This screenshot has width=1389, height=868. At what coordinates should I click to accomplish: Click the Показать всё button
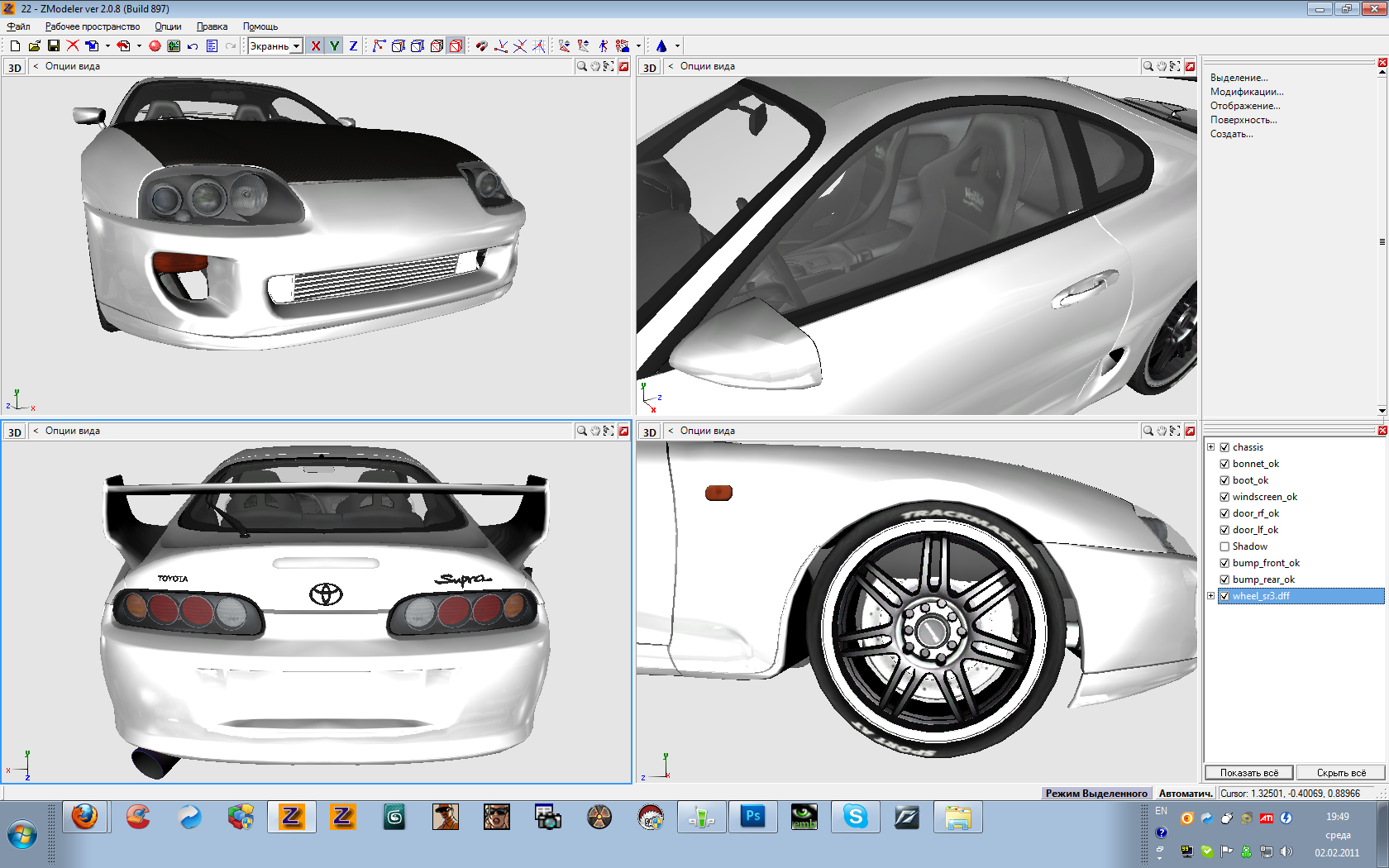click(x=1248, y=773)
